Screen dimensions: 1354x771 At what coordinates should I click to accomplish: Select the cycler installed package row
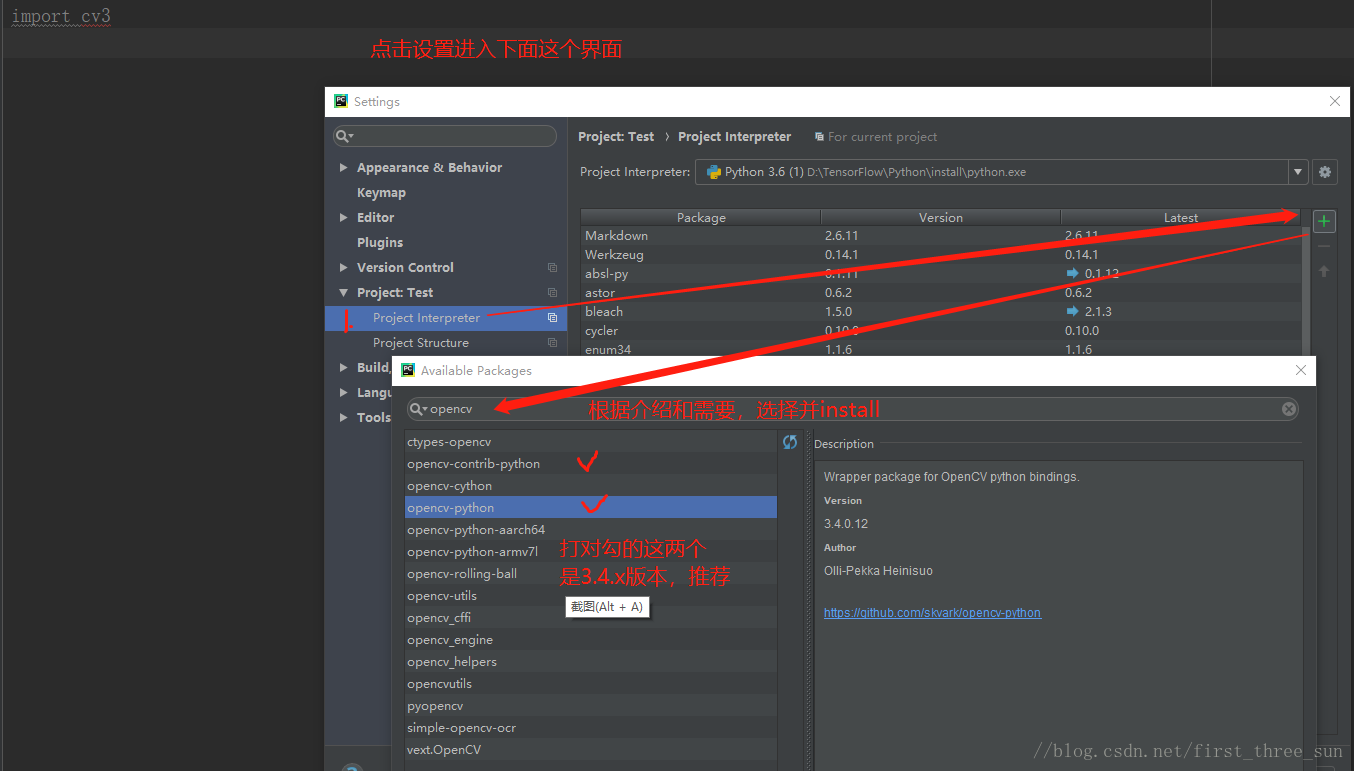[941, 331]
